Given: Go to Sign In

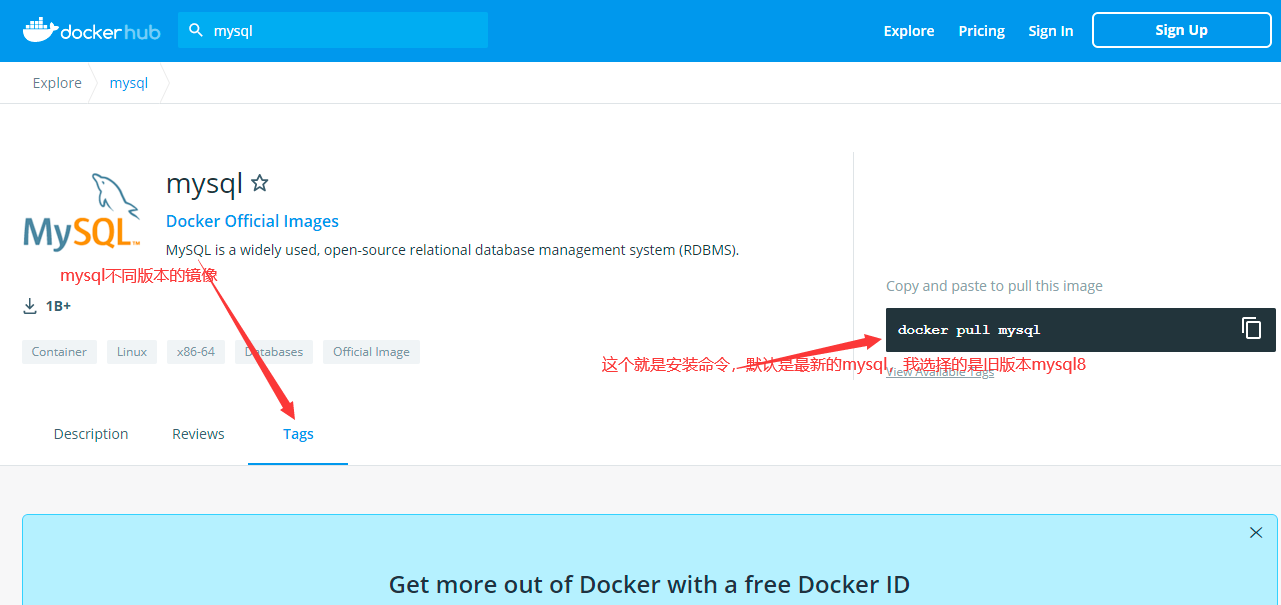Looking at the screenshot, I should pos(1051,31).
